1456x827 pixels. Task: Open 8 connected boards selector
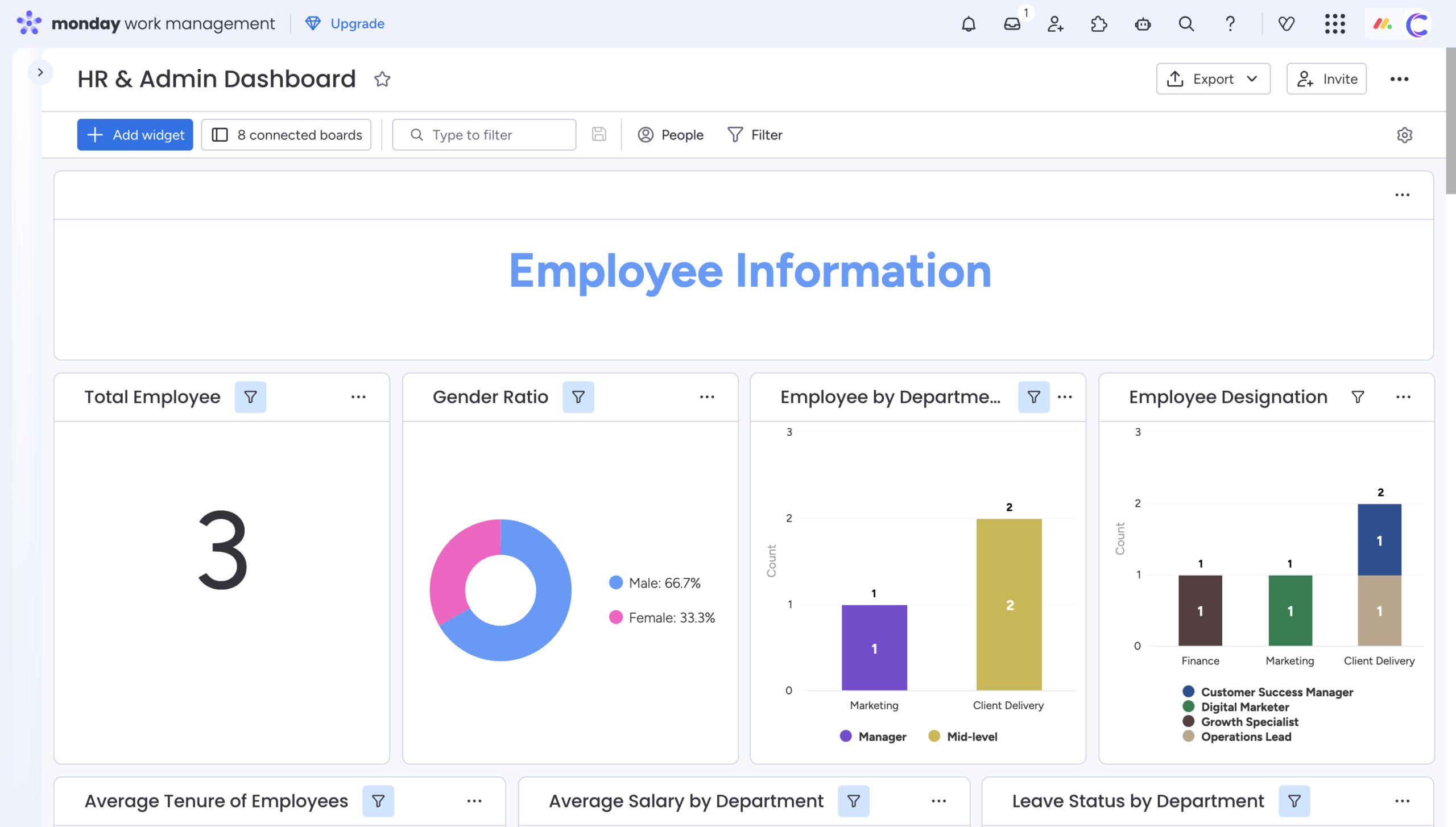click(x=286, y=135)
